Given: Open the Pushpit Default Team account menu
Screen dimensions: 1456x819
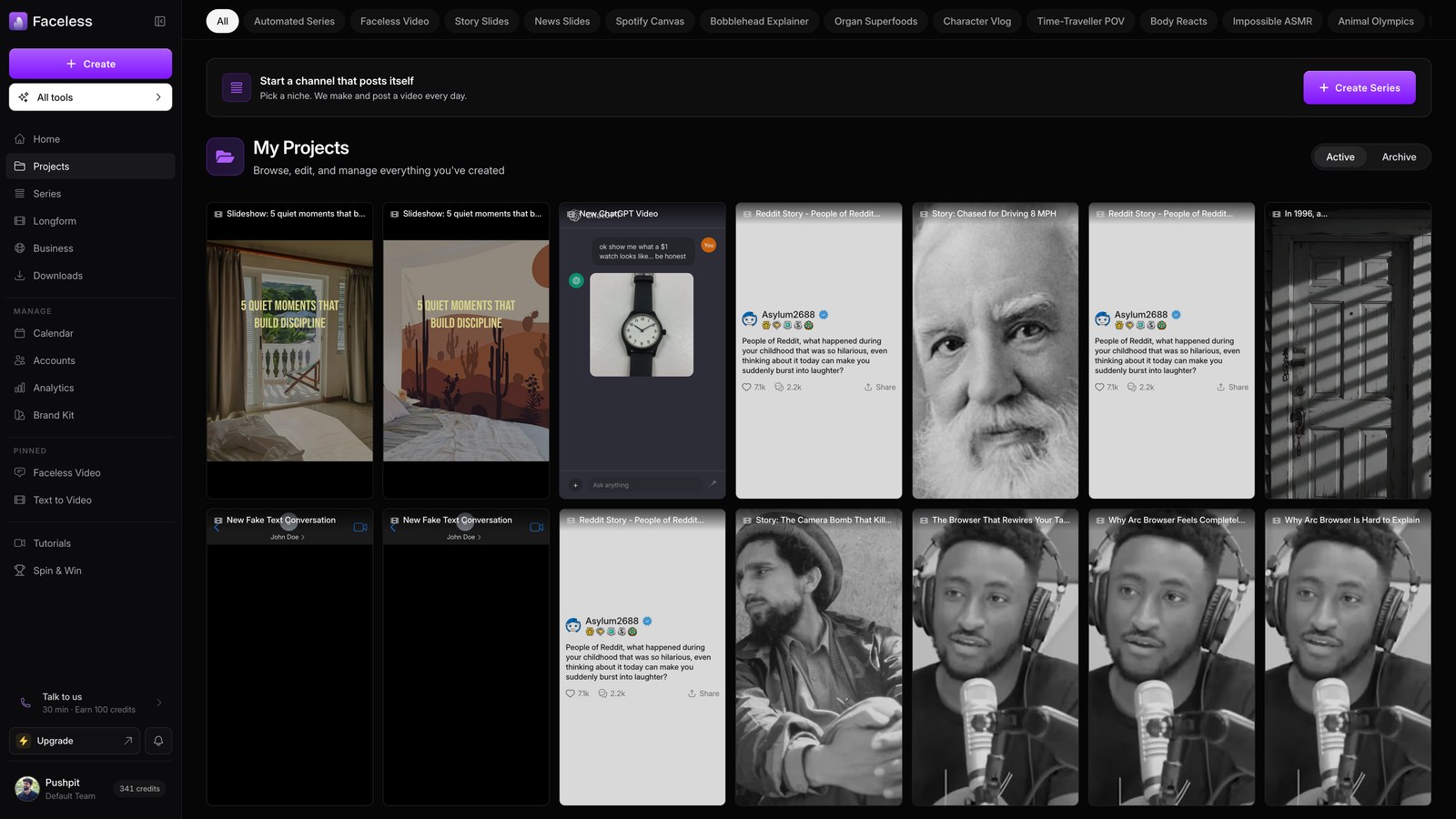Looking at the screenshot, I should [91, 789].
